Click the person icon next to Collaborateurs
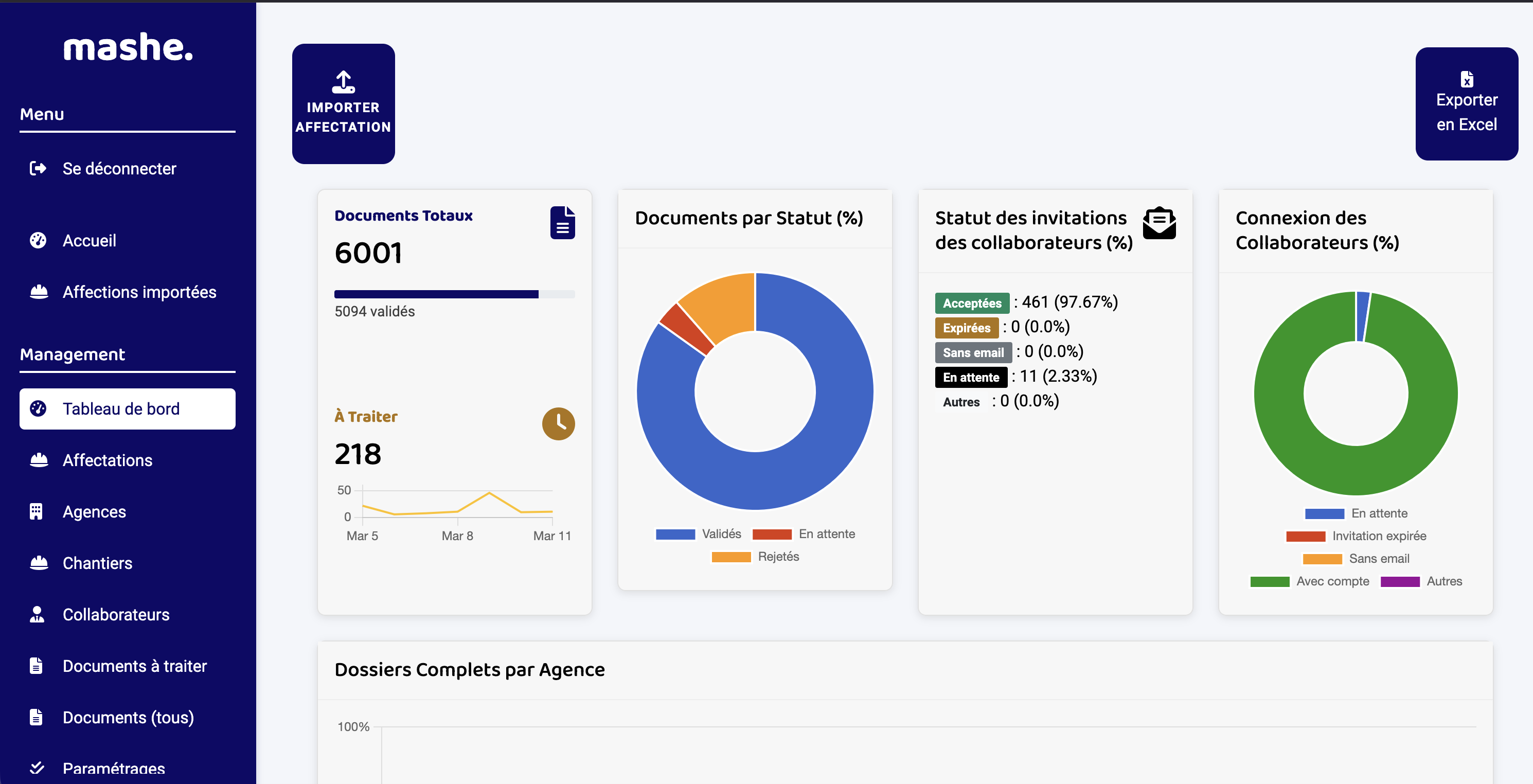 37,614
